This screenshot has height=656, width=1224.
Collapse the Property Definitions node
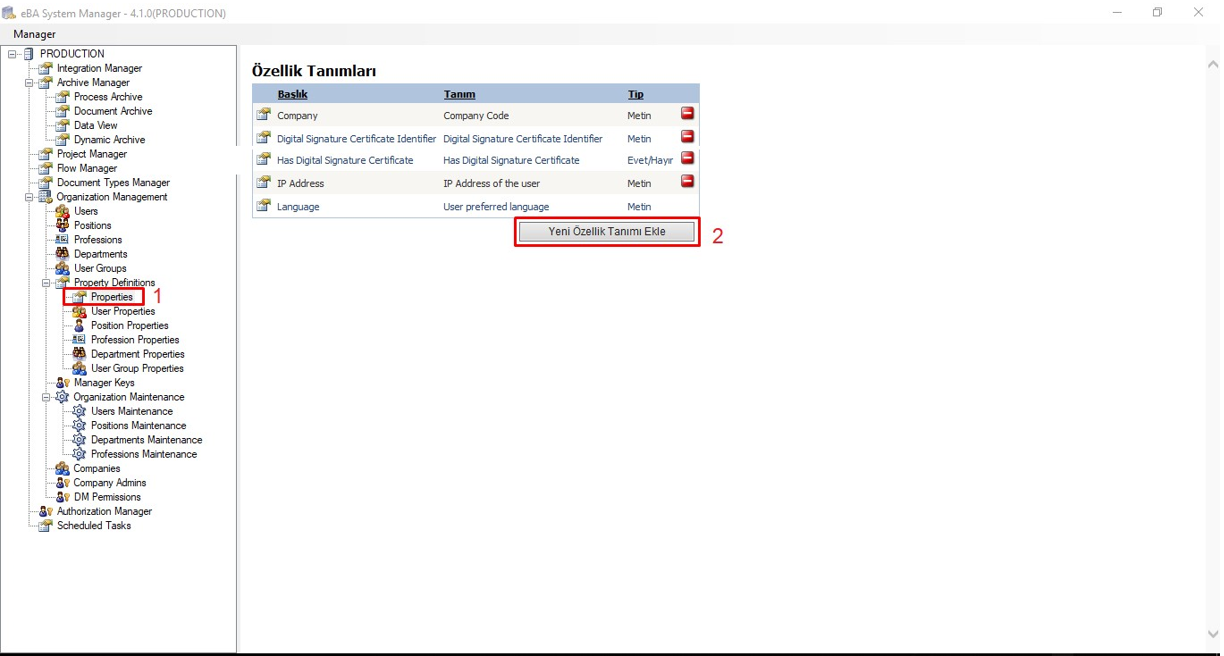coord(46,283)
